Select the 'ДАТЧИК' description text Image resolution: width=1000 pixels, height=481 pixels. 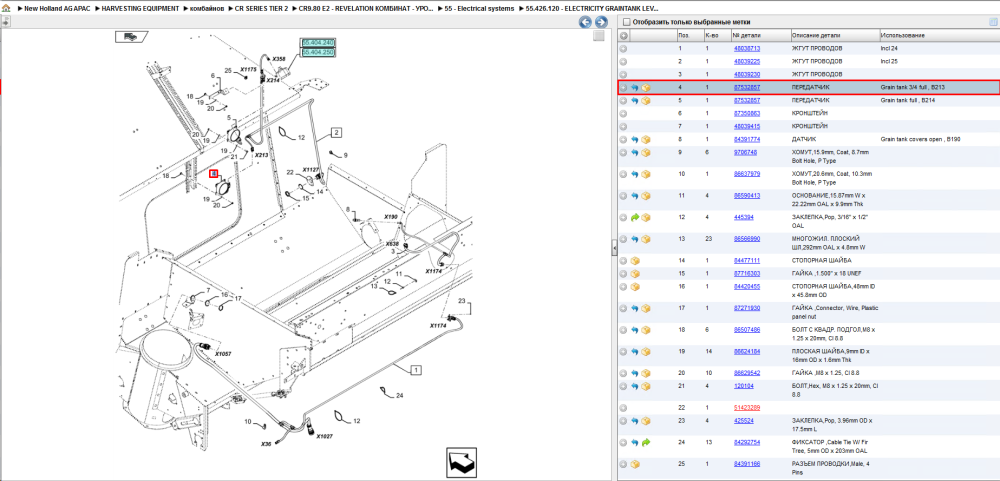click(x=804, y=139)
